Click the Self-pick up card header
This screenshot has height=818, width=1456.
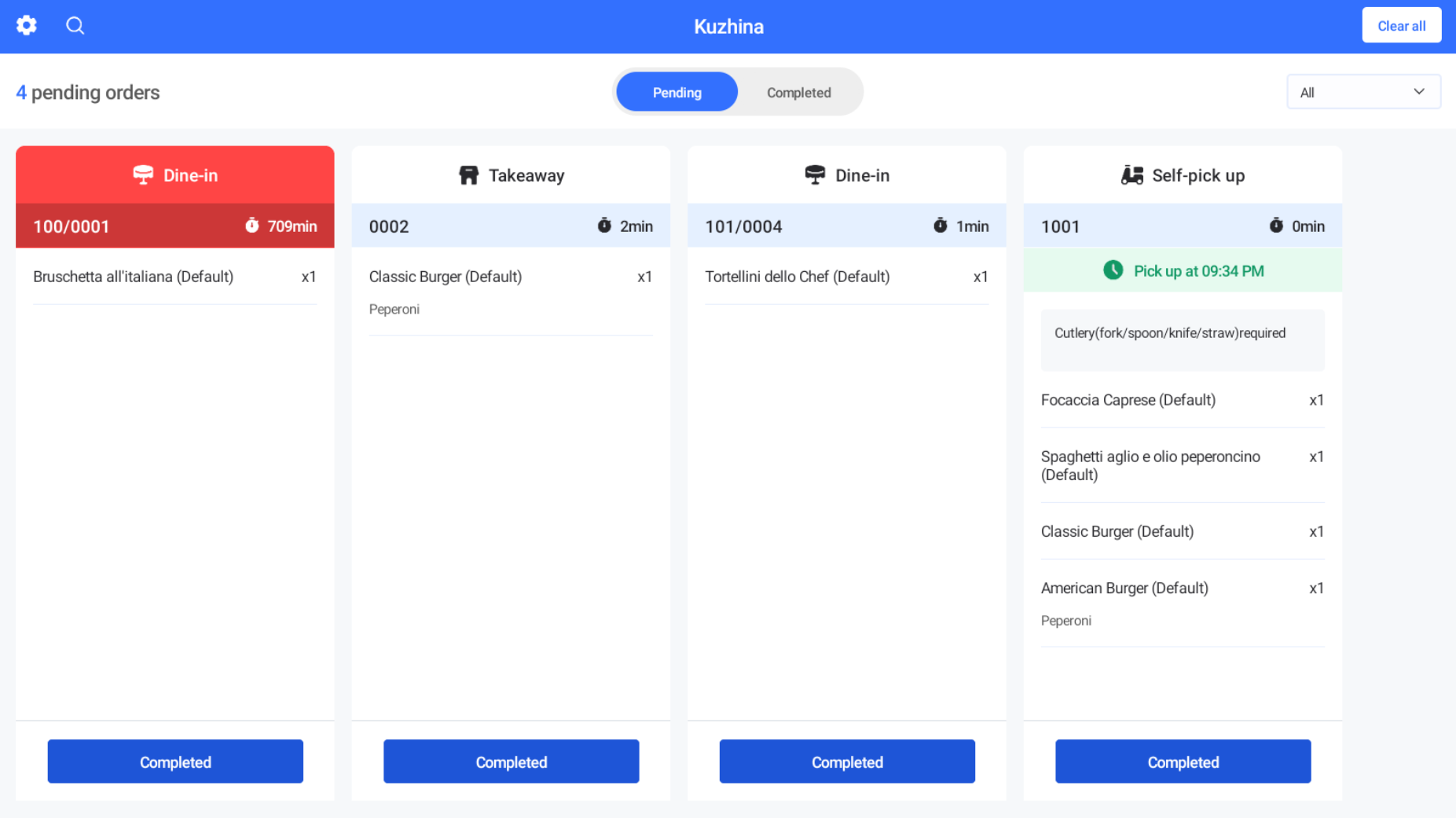click(x=1183, y=175)
